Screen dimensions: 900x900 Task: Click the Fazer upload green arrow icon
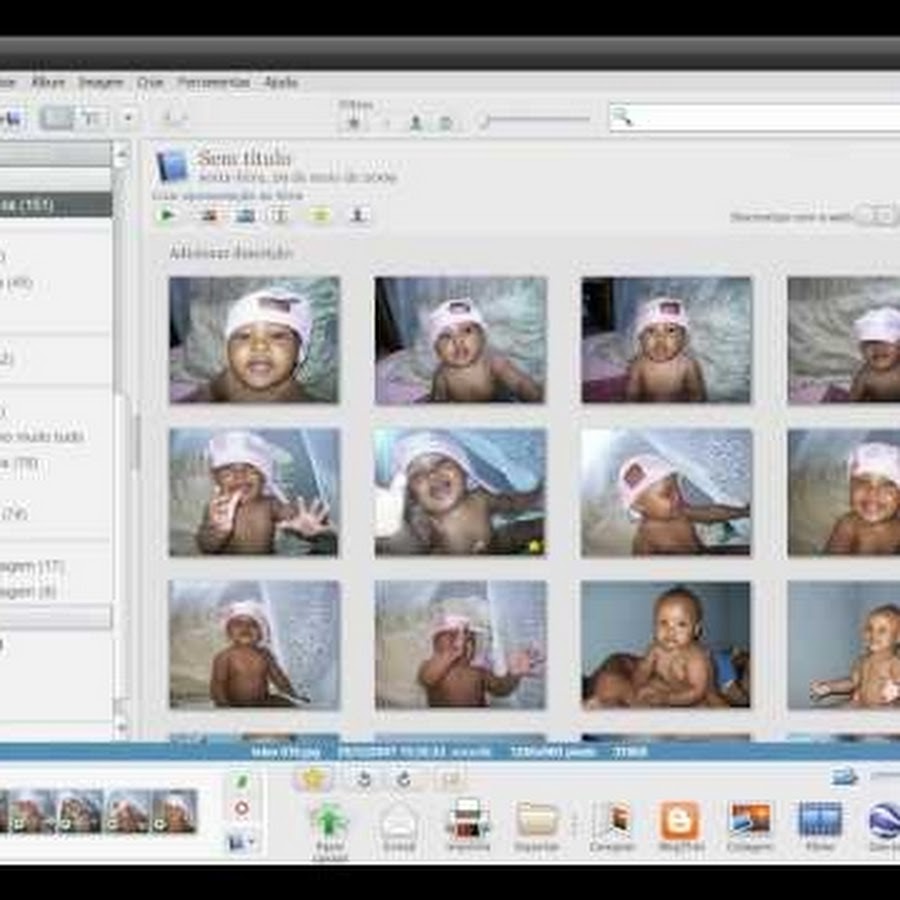click(x=328, y=822)
